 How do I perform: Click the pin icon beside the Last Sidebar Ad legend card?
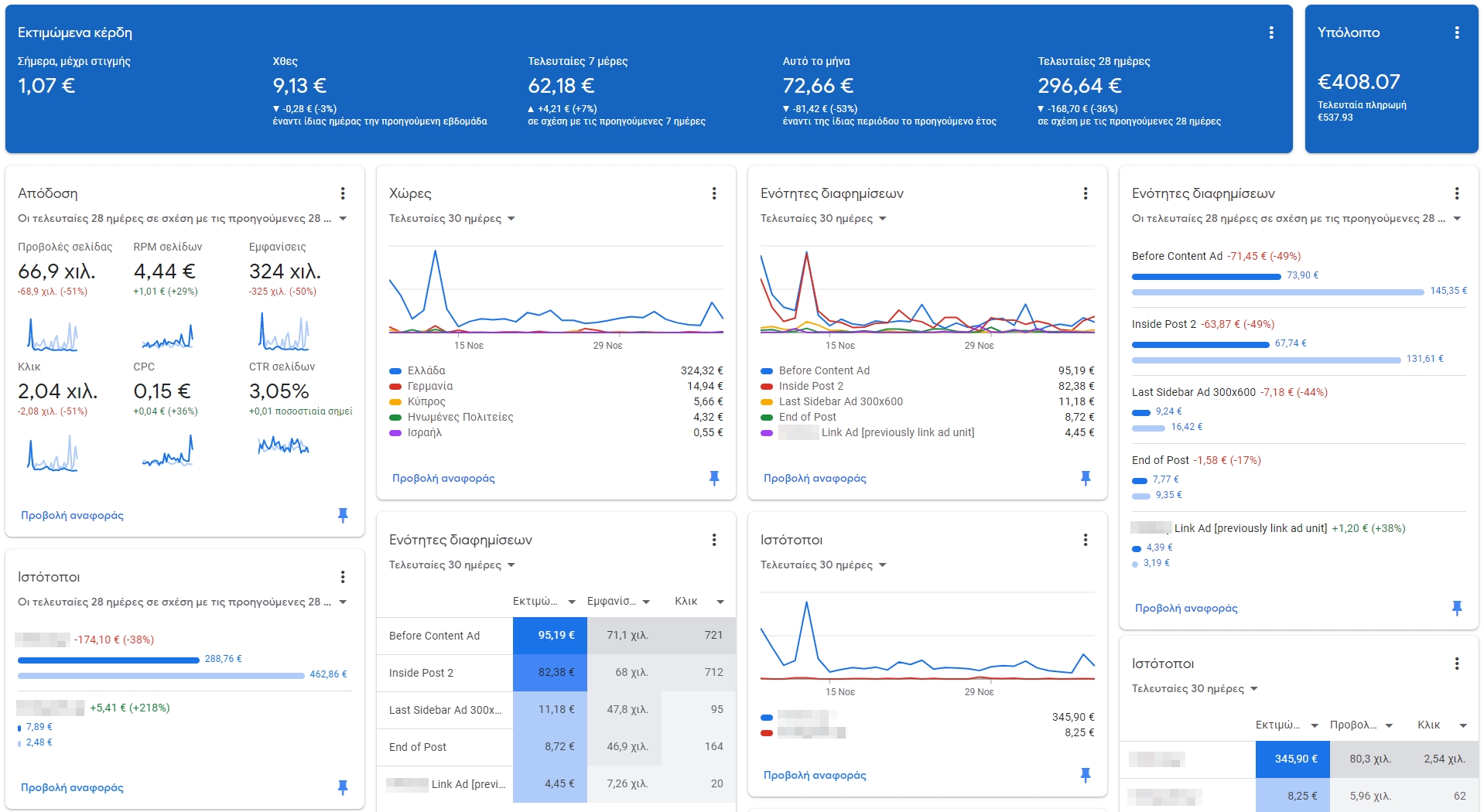[x=1085, y=478]
